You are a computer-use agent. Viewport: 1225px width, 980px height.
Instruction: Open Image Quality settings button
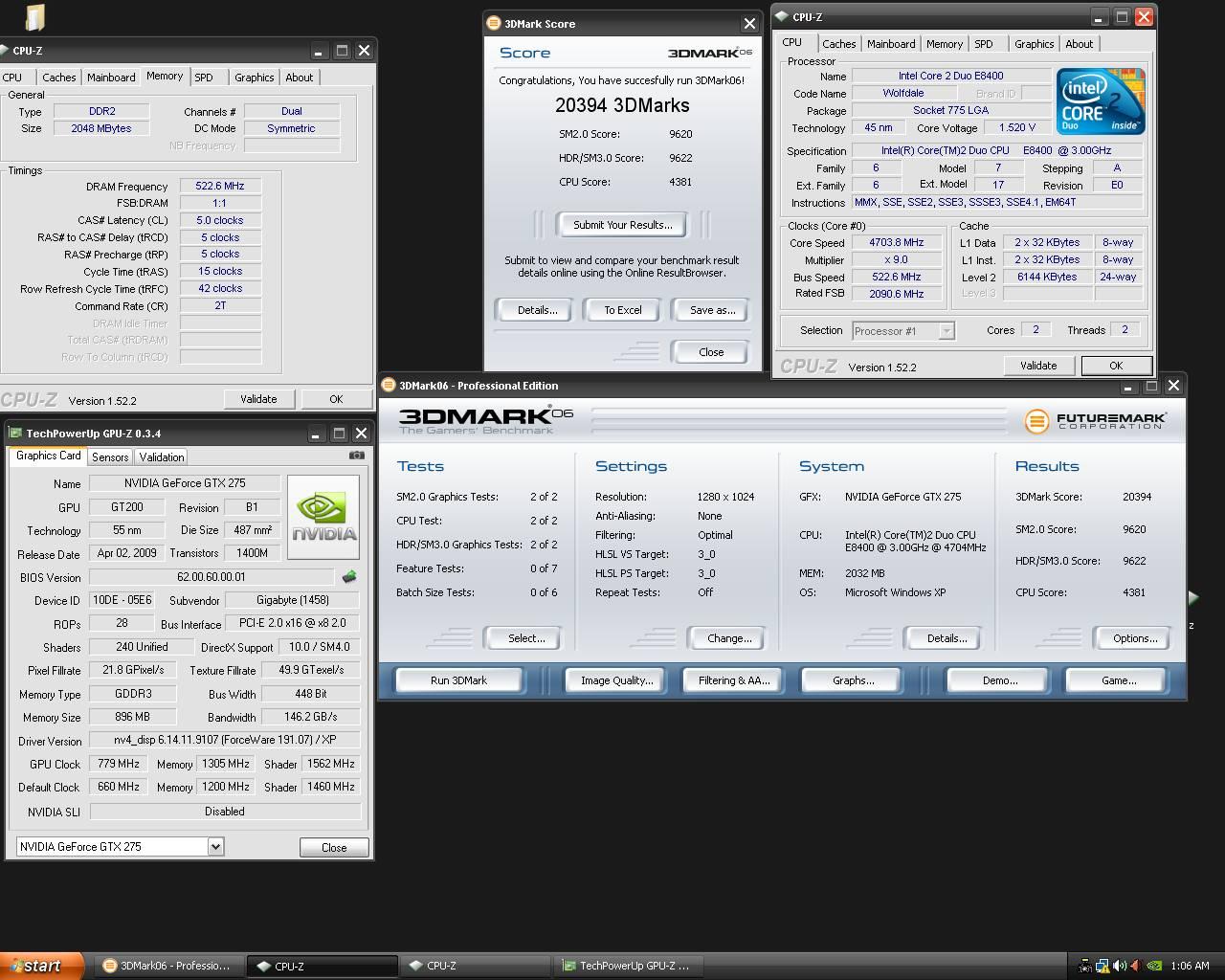click(x=617, y=680)
